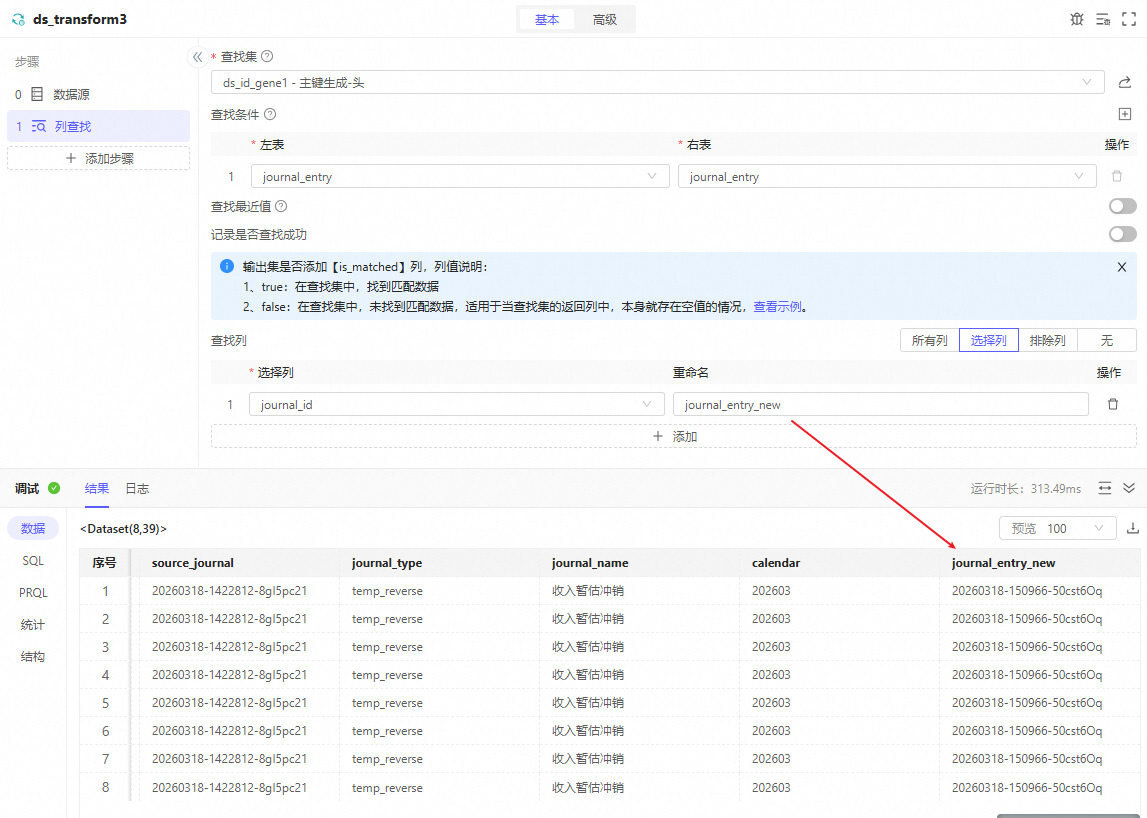Viewport: 1147px width, 818px height.
Task: Click the 添加步骤 button
Action: 99,158
